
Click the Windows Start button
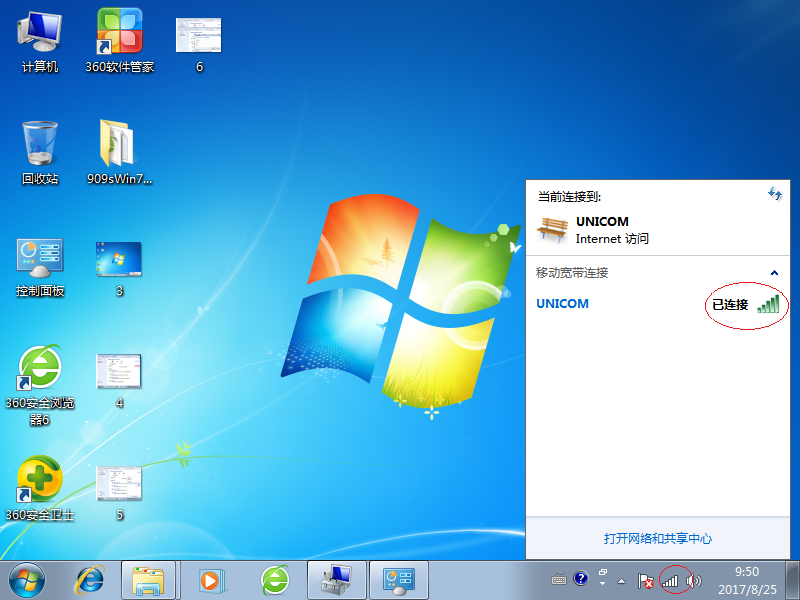pos(27,581)
